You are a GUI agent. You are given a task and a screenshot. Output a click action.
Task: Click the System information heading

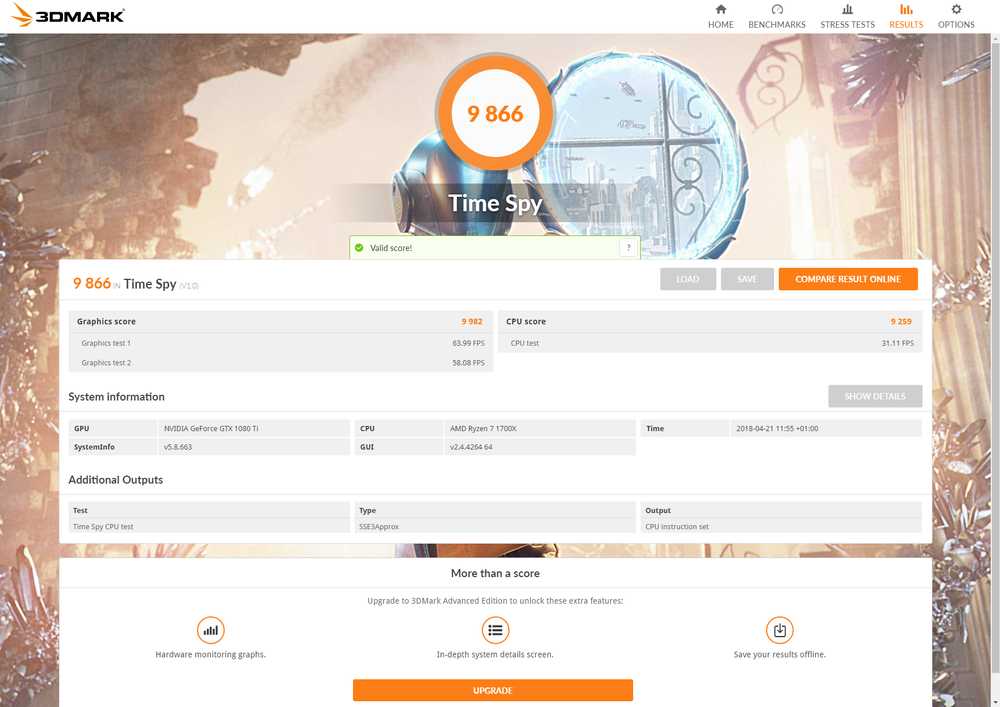116,397
